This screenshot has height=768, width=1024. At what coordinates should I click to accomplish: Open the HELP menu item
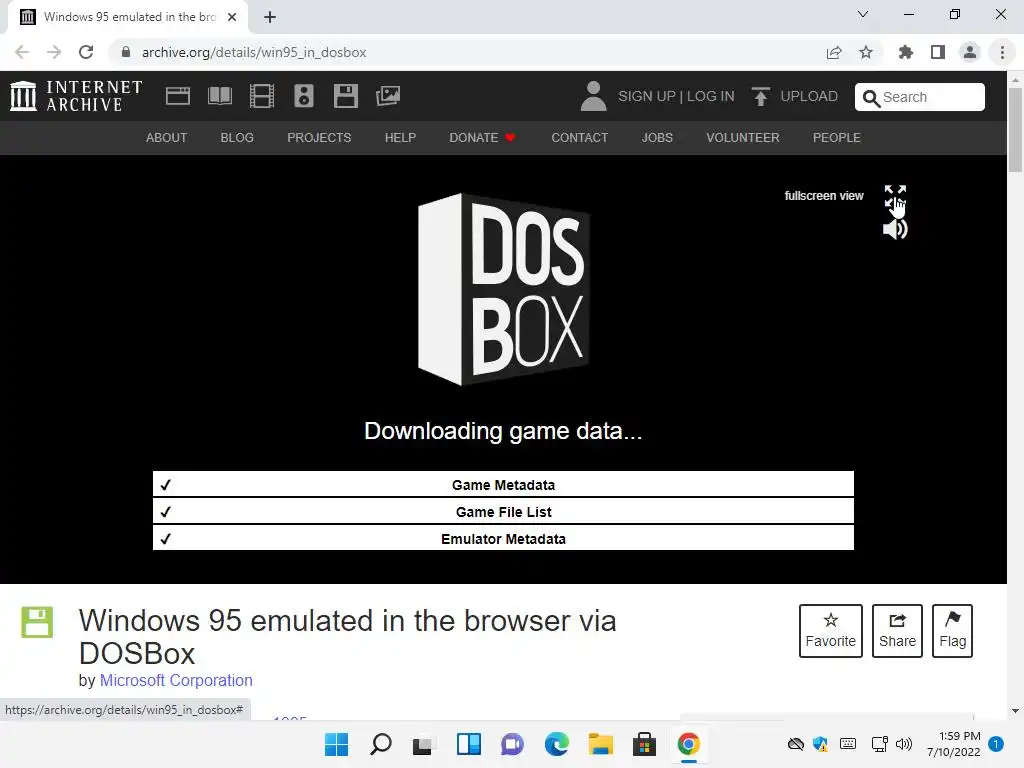click(400, 138)
